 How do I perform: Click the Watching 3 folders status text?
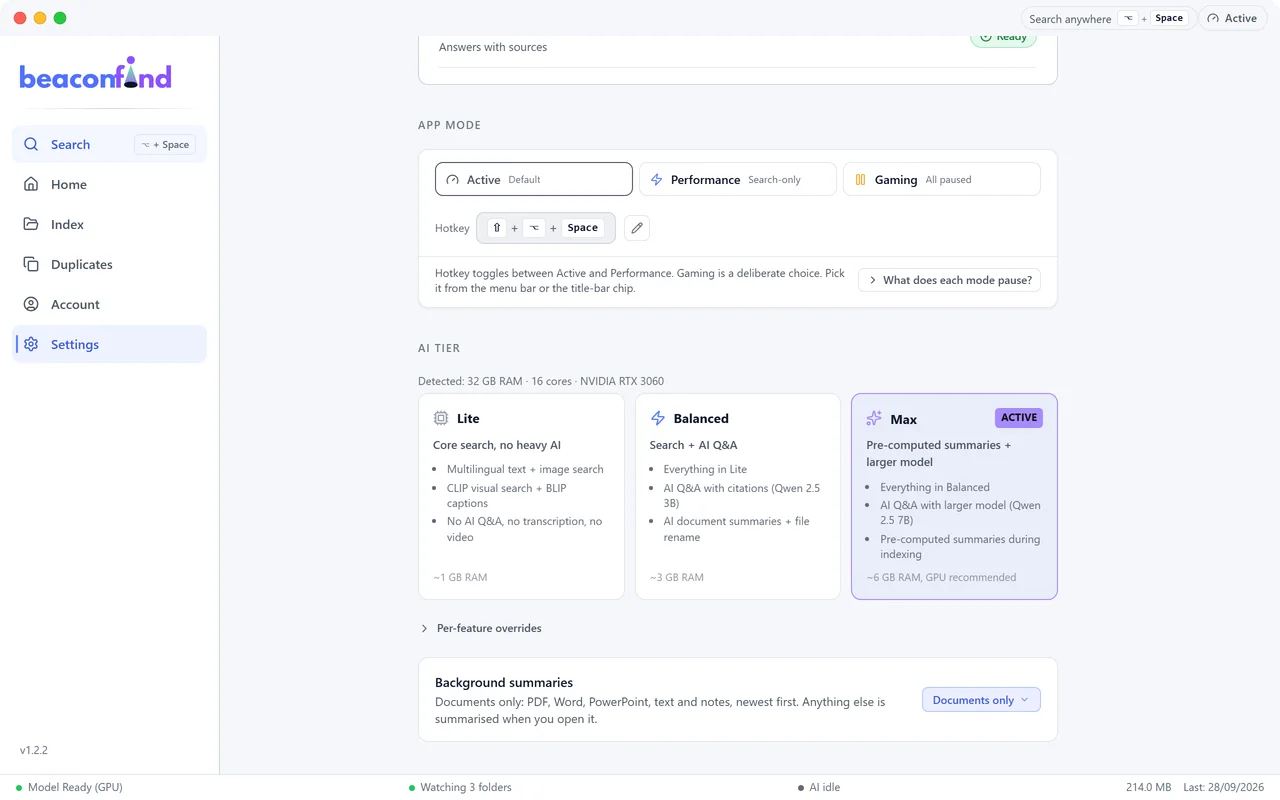466,788
